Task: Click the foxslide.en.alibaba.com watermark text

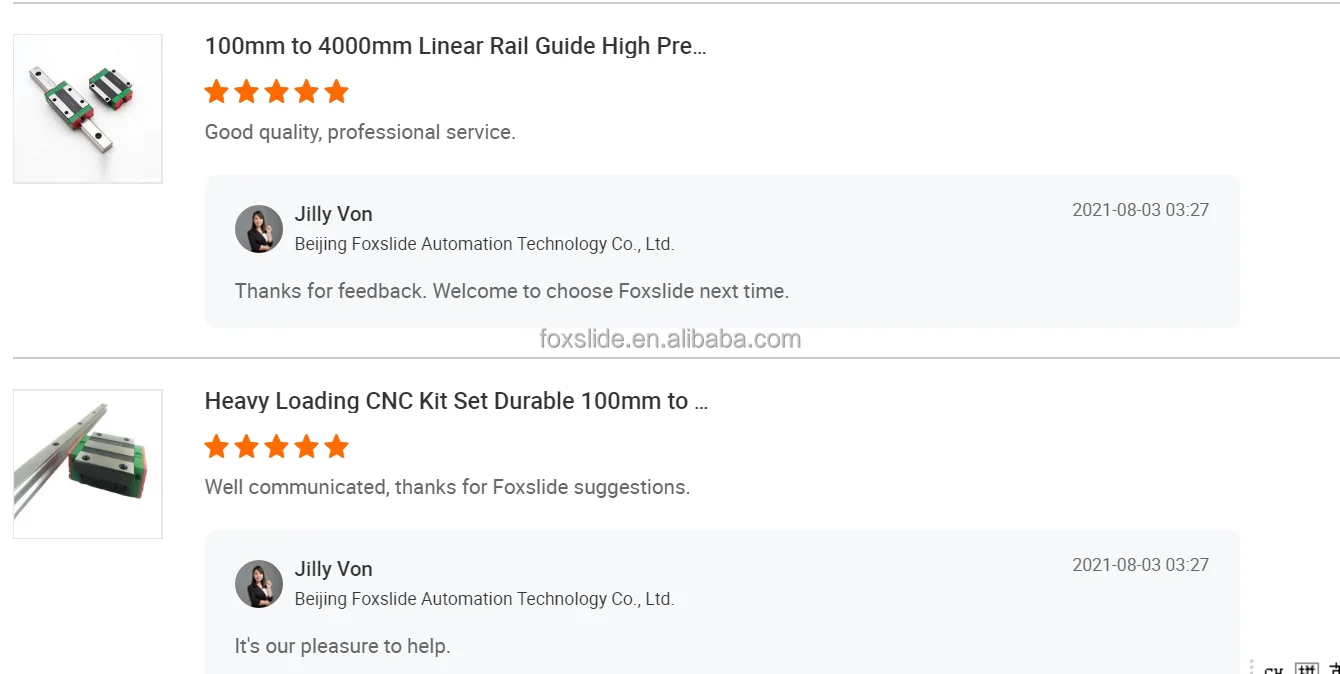Action: pos(670,339)
